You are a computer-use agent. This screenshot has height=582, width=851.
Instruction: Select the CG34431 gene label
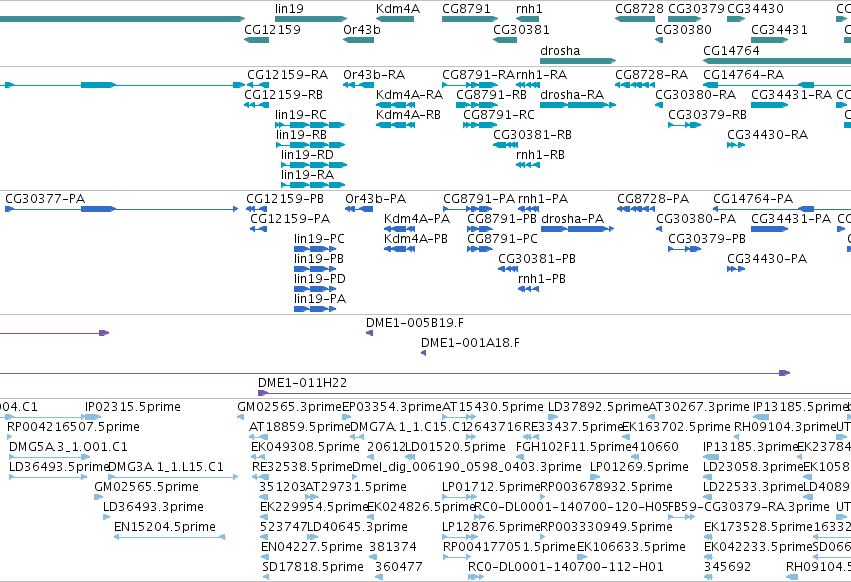(779, 29)
